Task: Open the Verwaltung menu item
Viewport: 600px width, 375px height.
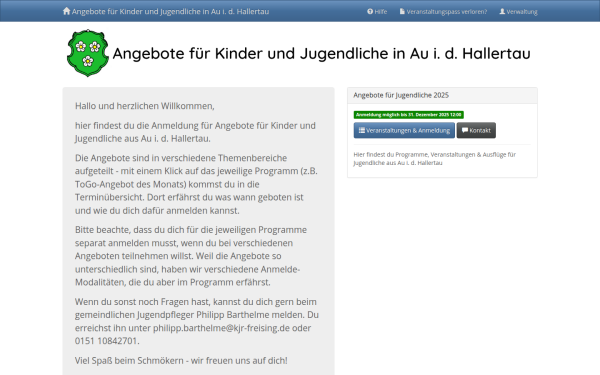Action: [x=518, y=11]
